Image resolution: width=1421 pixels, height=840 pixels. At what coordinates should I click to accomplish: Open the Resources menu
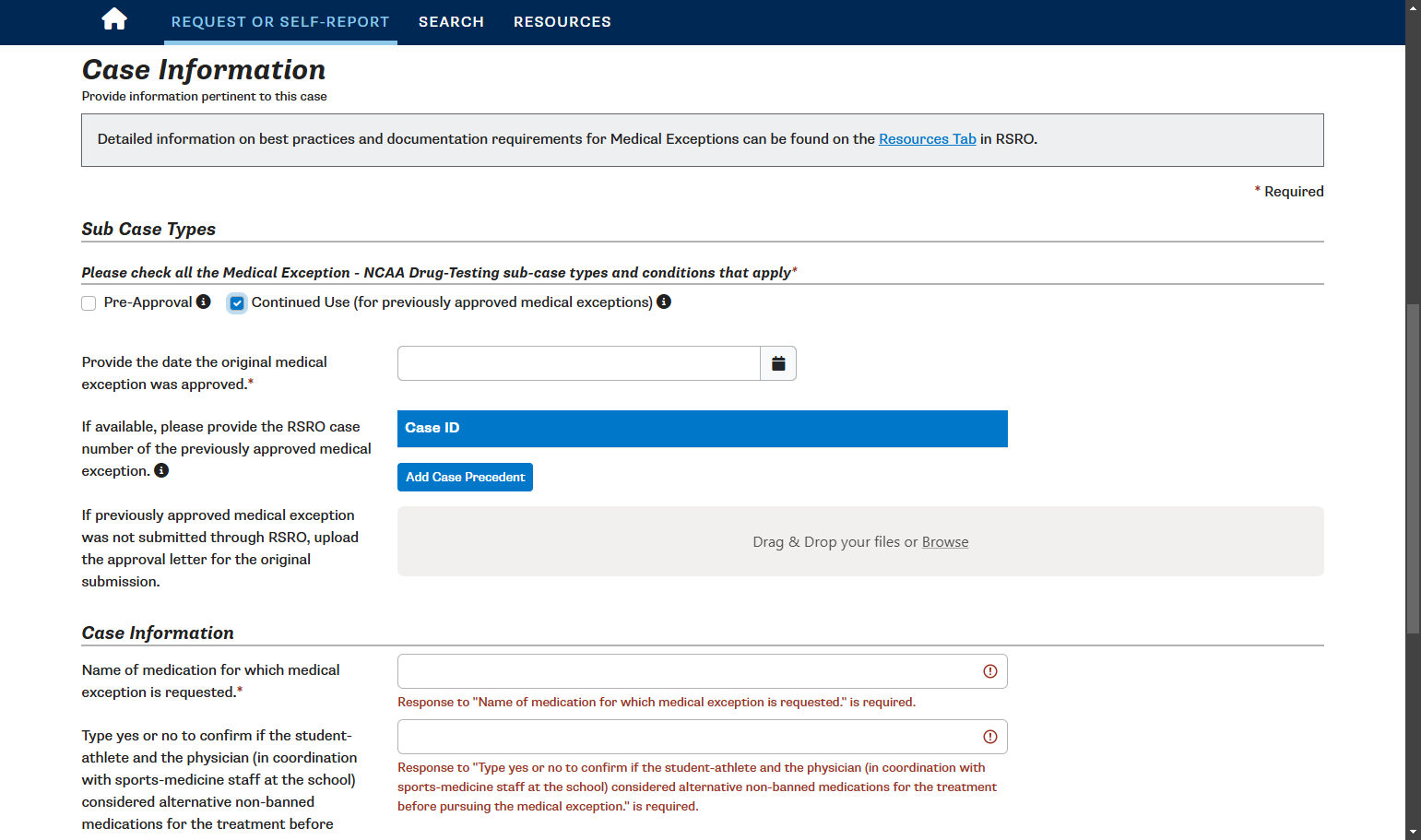coord(562,22)
